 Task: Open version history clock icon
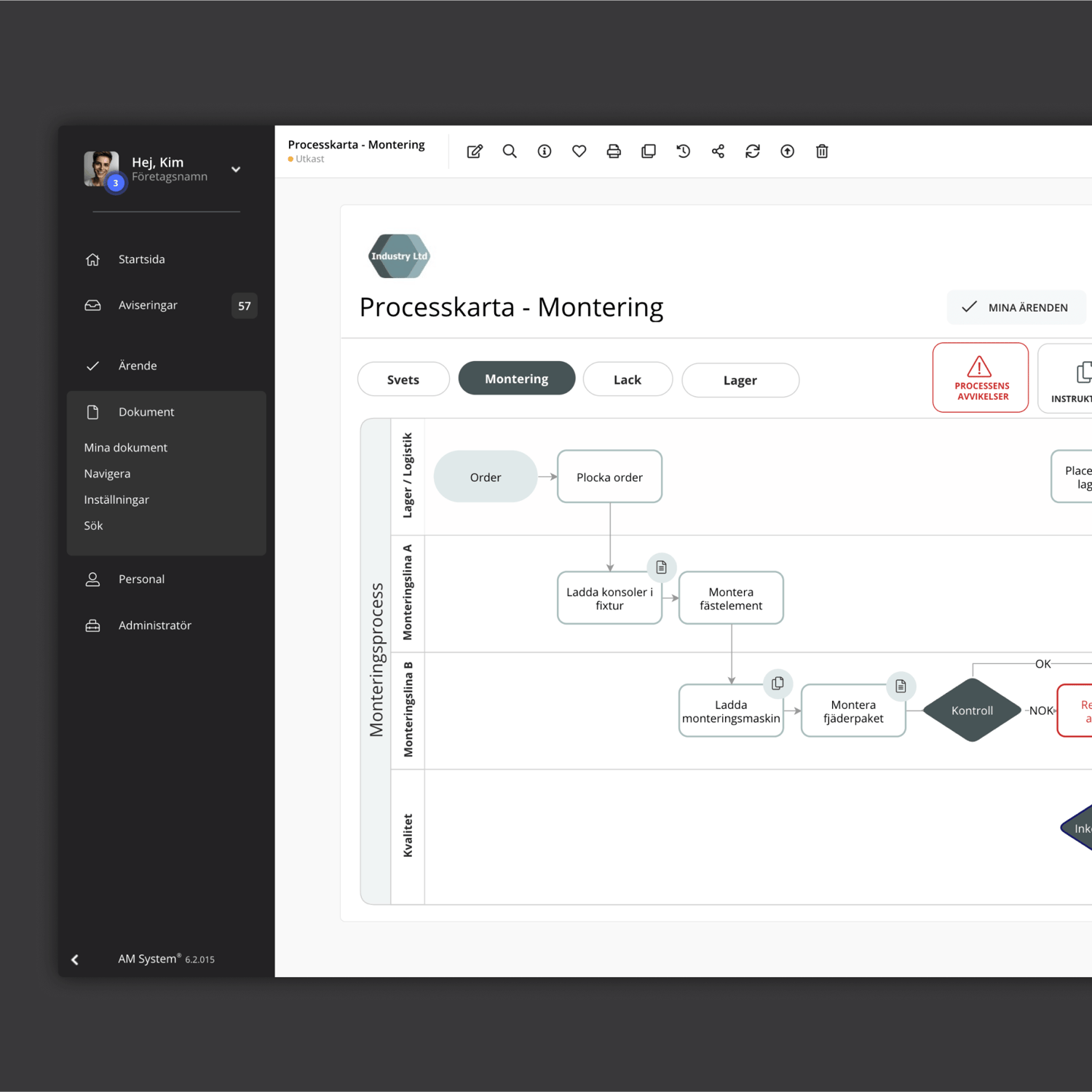point(683,151)
